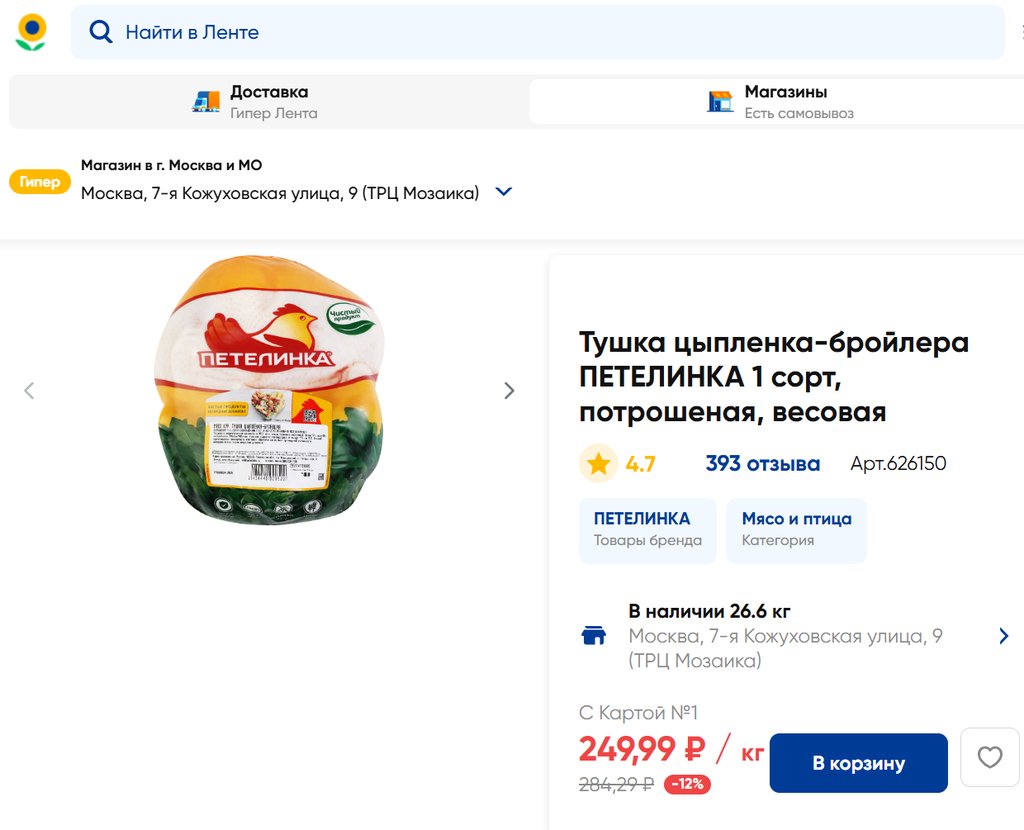This screenshot has height=830, width=1024.
Task: Expand store address dropdown chevron
Action: click(504, 192)
